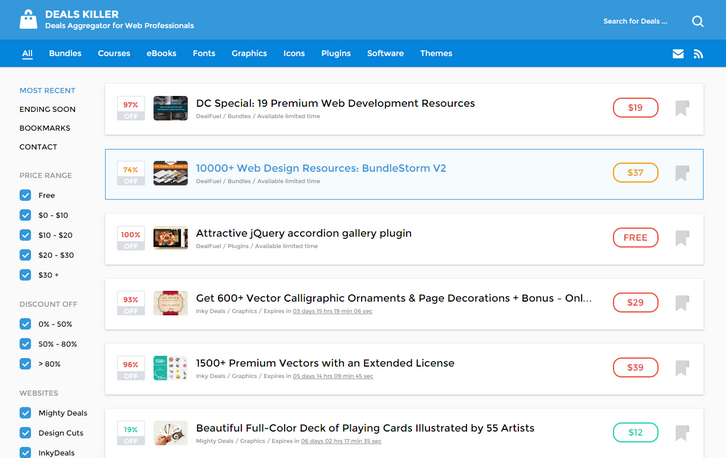Uncheck the Free price range checkbox
Screen dimensions: 726x458
click(26, 196)
